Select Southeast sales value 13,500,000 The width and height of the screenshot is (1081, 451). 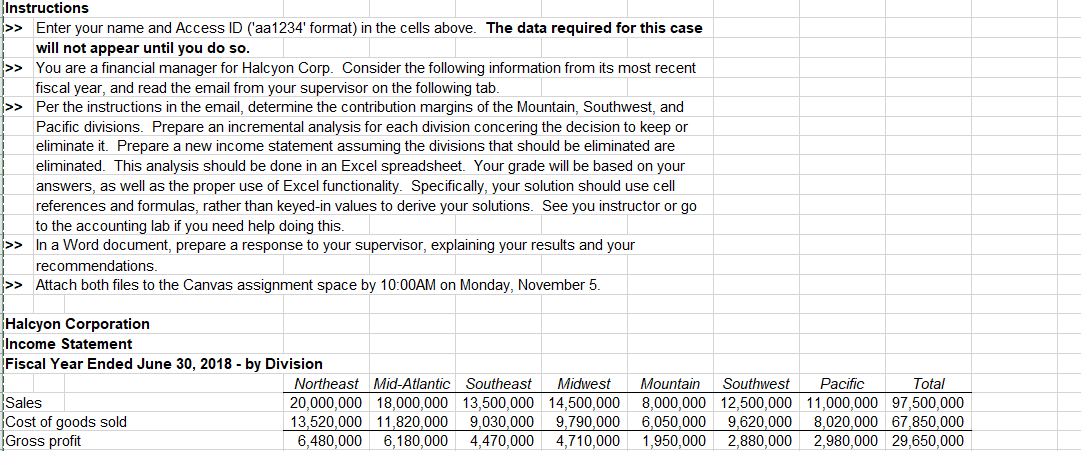click(498, 403)
